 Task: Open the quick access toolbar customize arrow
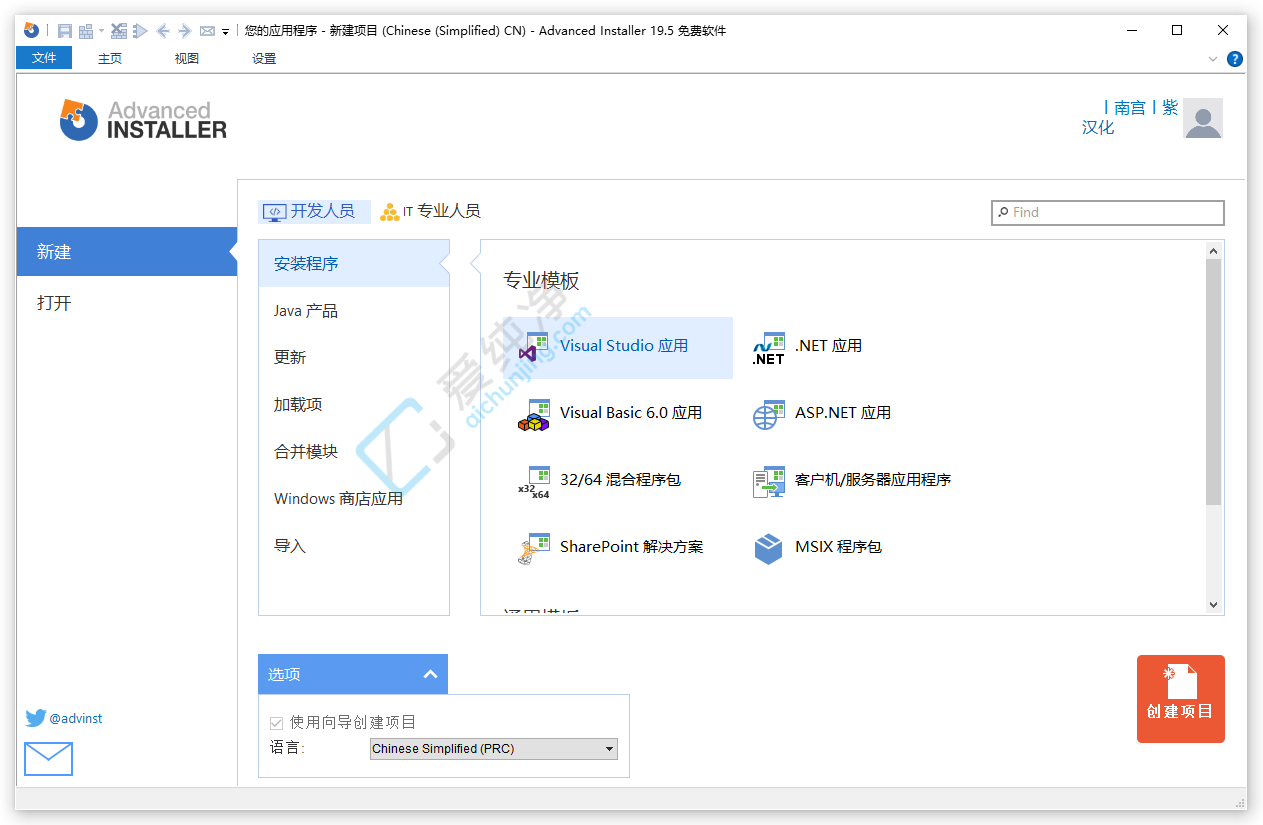[x=226, y=32]
